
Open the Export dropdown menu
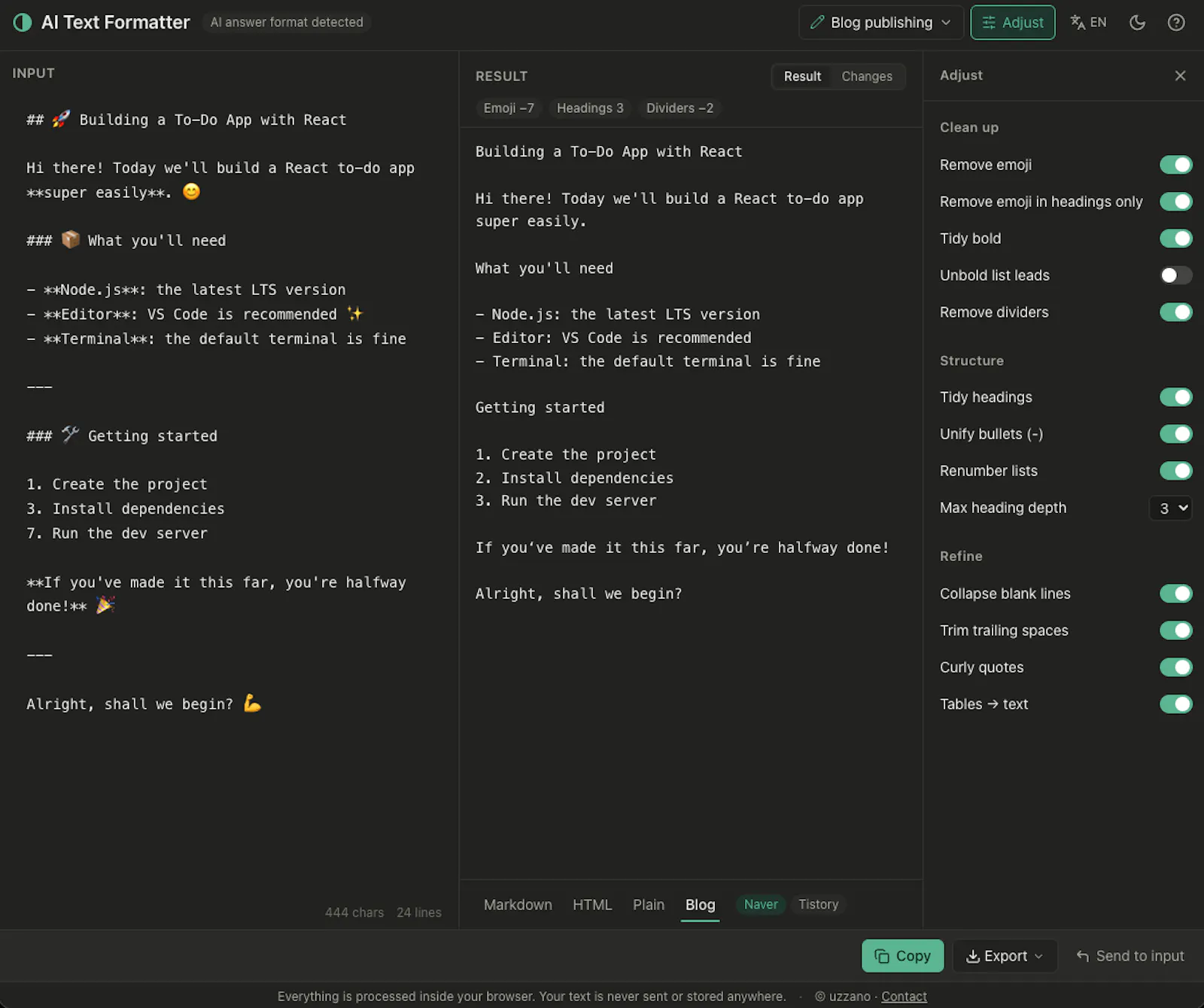pyautogui.click(x=1005, y=956)
